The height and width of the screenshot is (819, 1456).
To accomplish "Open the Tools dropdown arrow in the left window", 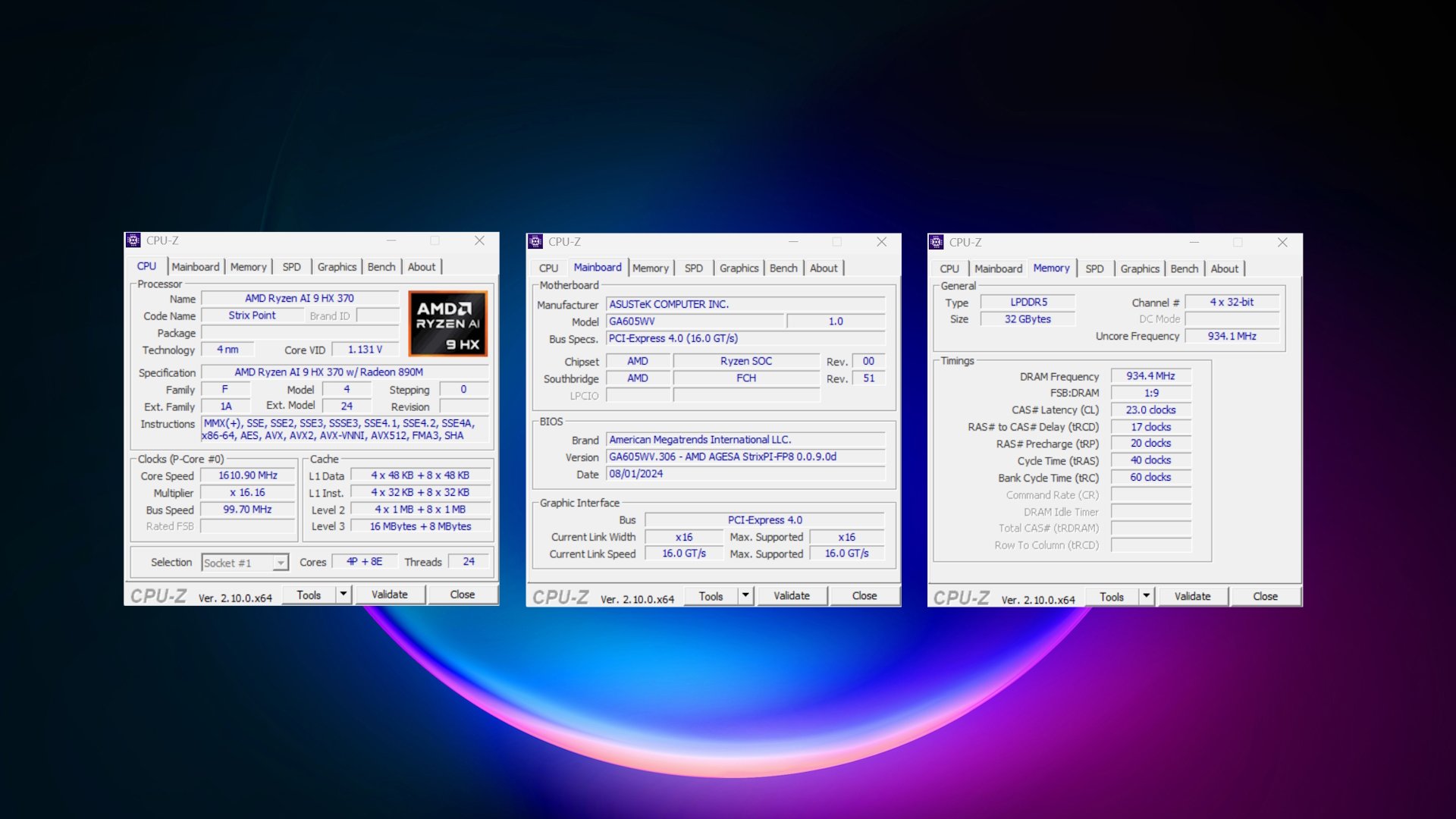I will [x=344, y=595].
